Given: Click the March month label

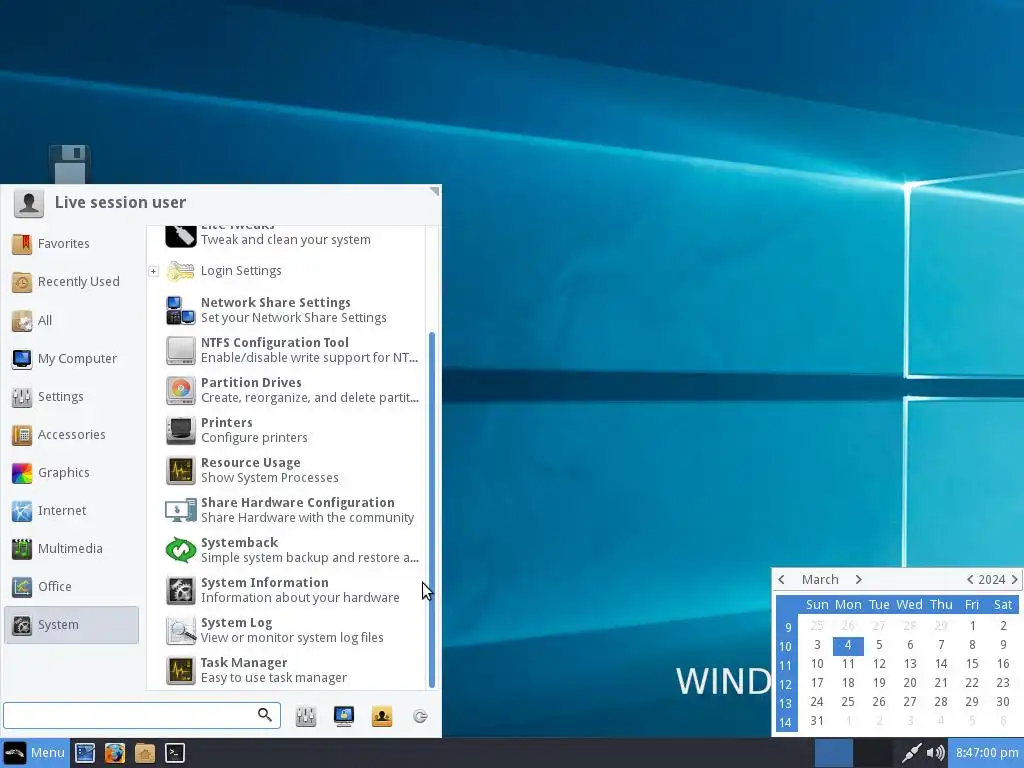Looking at the screenshot, I should [820, 579].
